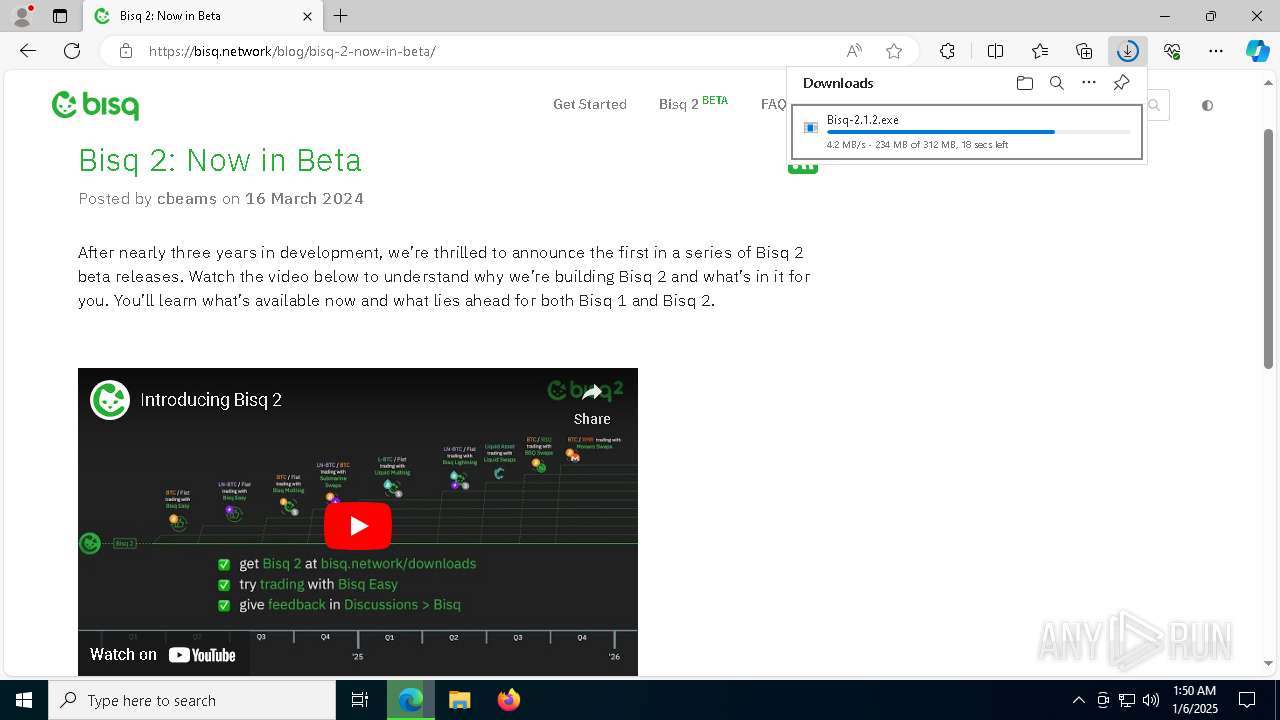The image size is (1280, 720).
Task: Toggle dark mode contrast icon
Action: pos(1207,105)
